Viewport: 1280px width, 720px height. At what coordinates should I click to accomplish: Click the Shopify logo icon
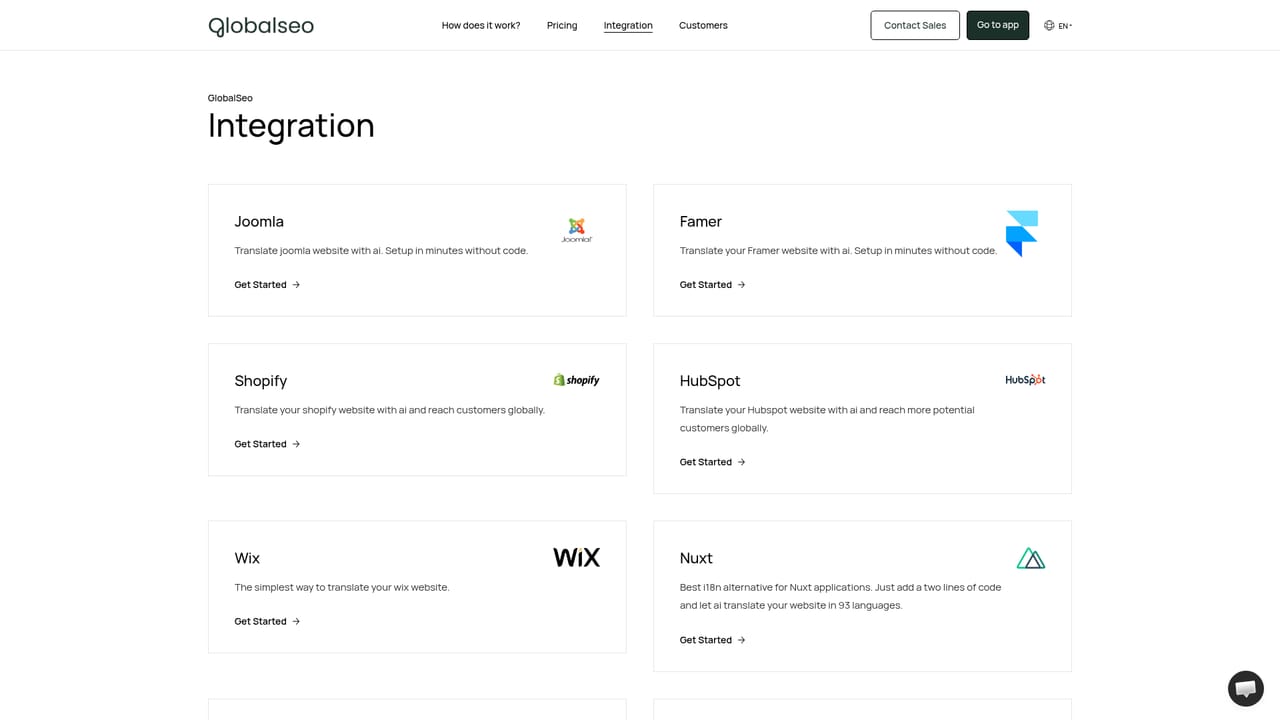click(x=577, y=380)
